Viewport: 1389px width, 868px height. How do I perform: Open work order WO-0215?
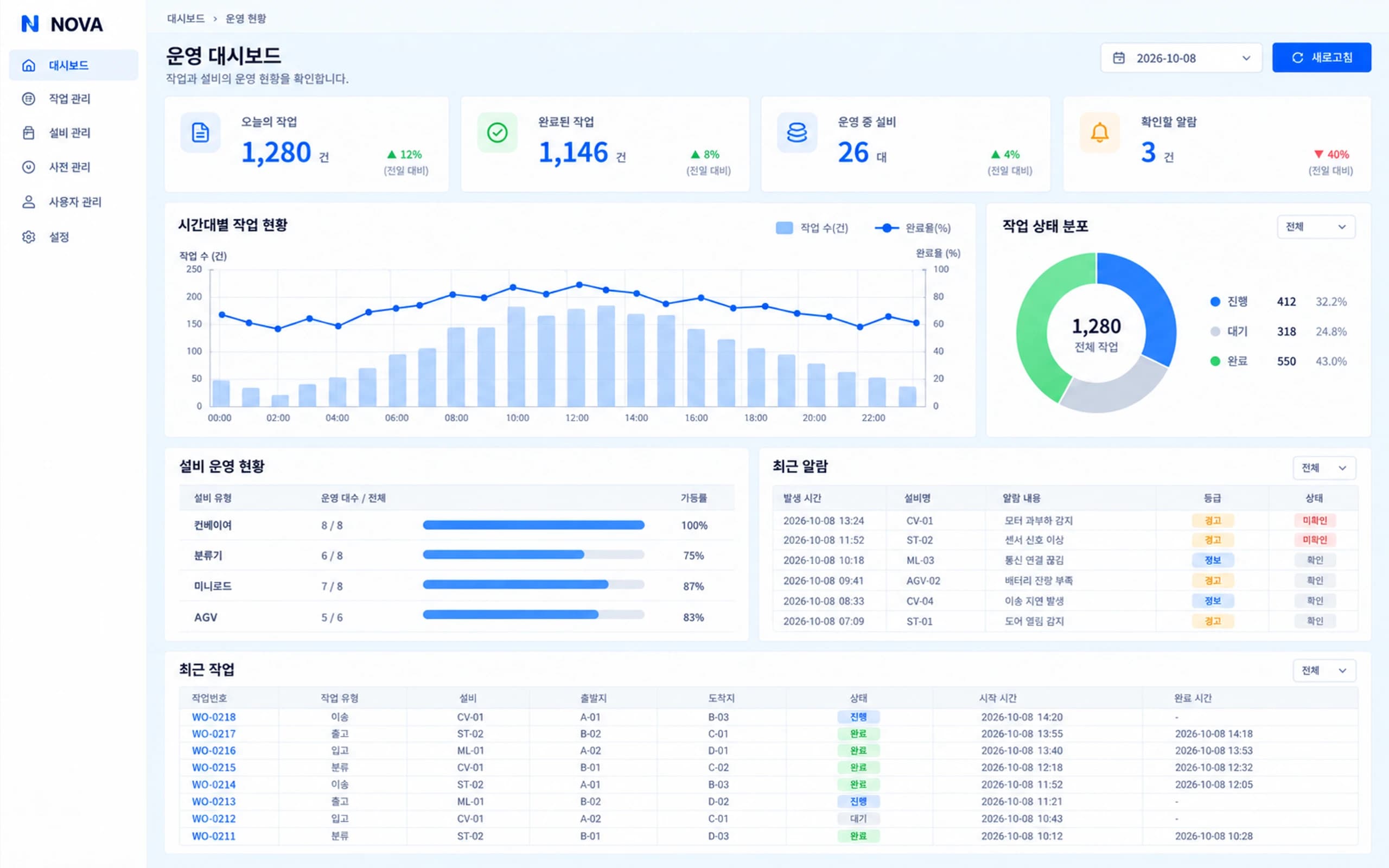214,768
